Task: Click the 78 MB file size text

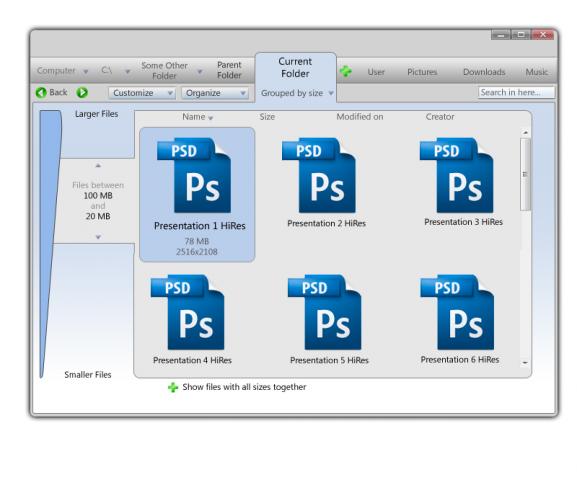Action: tap(197, 241)
